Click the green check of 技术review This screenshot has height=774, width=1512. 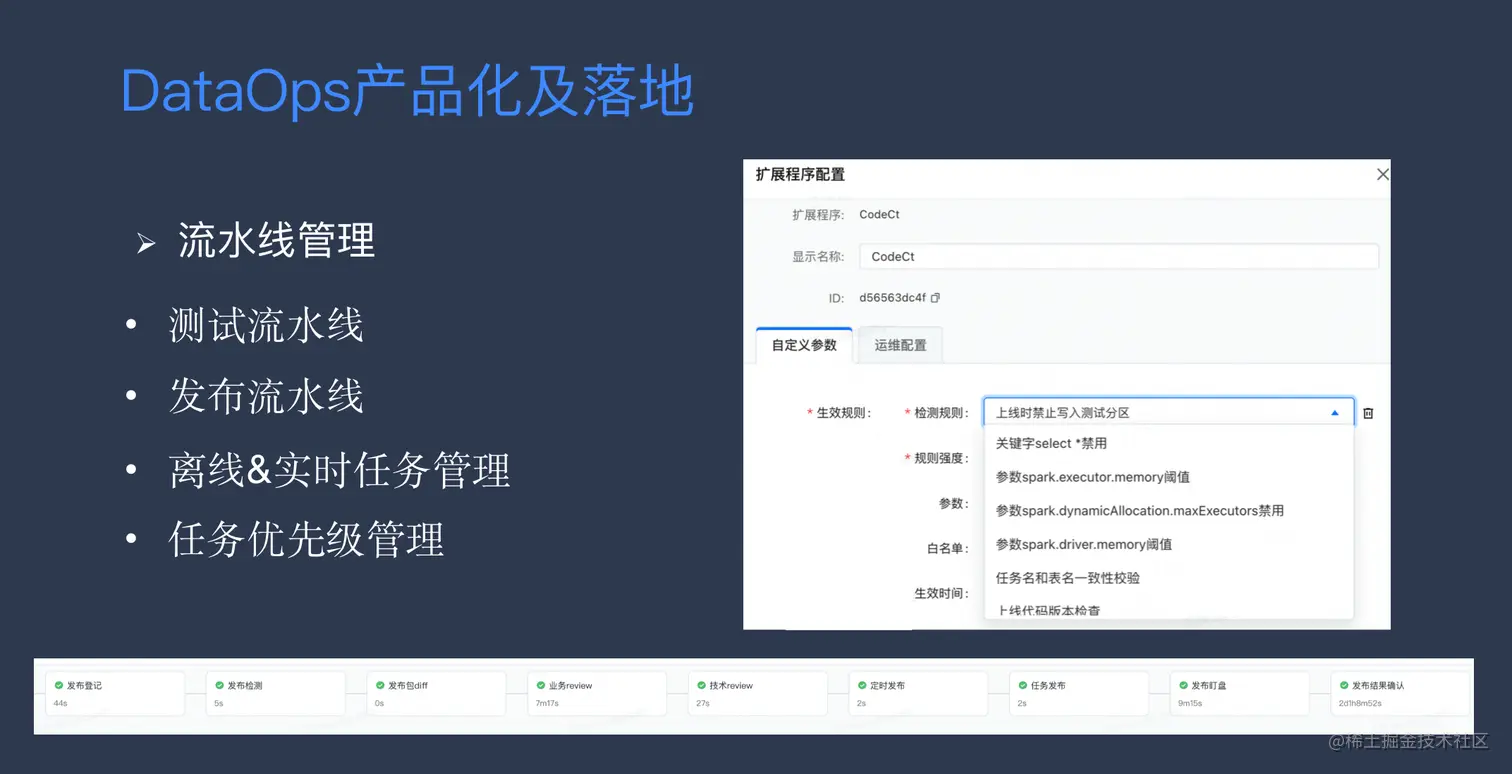702,685
